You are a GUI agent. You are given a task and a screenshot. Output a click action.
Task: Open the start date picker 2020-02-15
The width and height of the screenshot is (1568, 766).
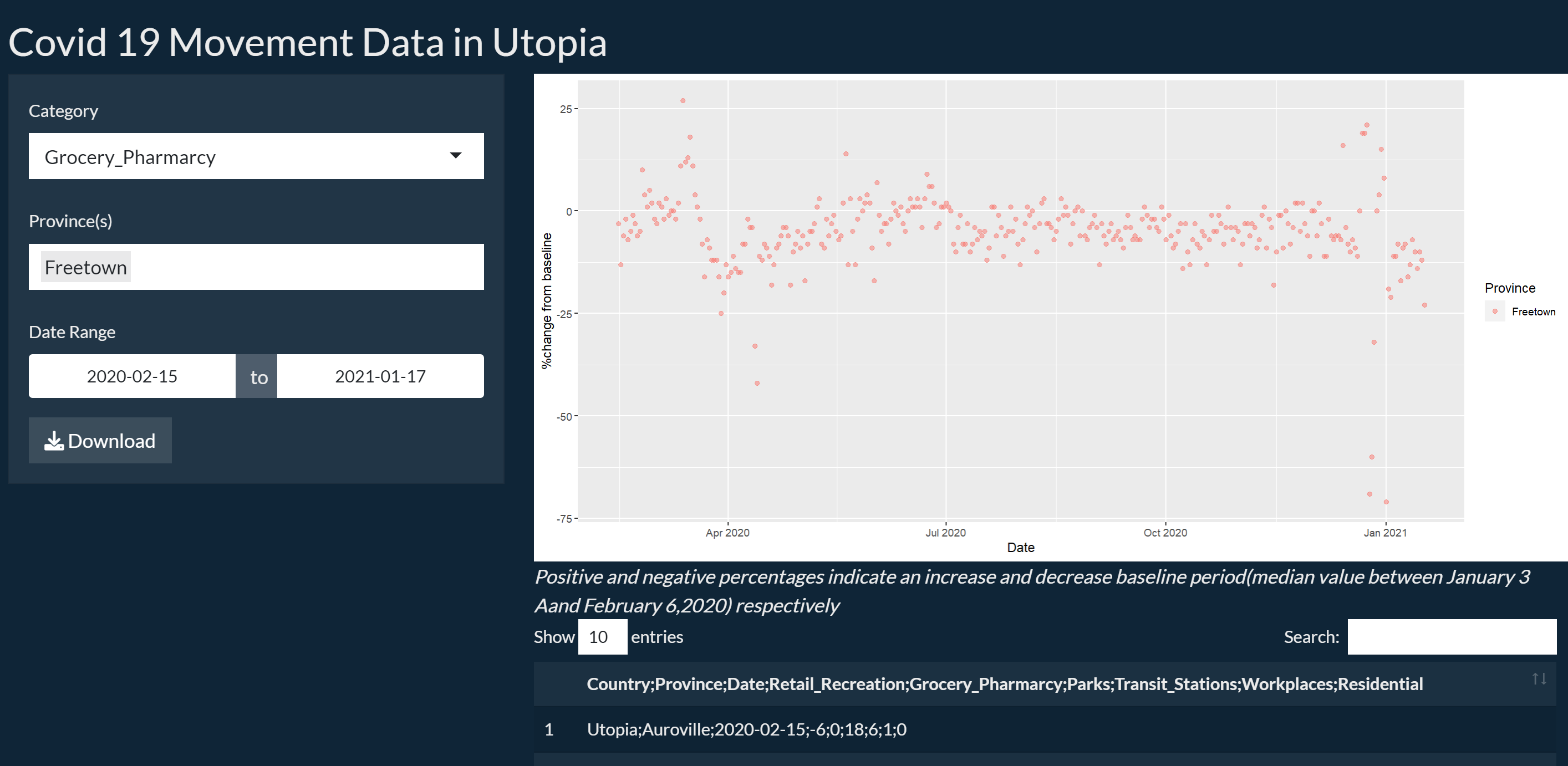tap(131, 375)
